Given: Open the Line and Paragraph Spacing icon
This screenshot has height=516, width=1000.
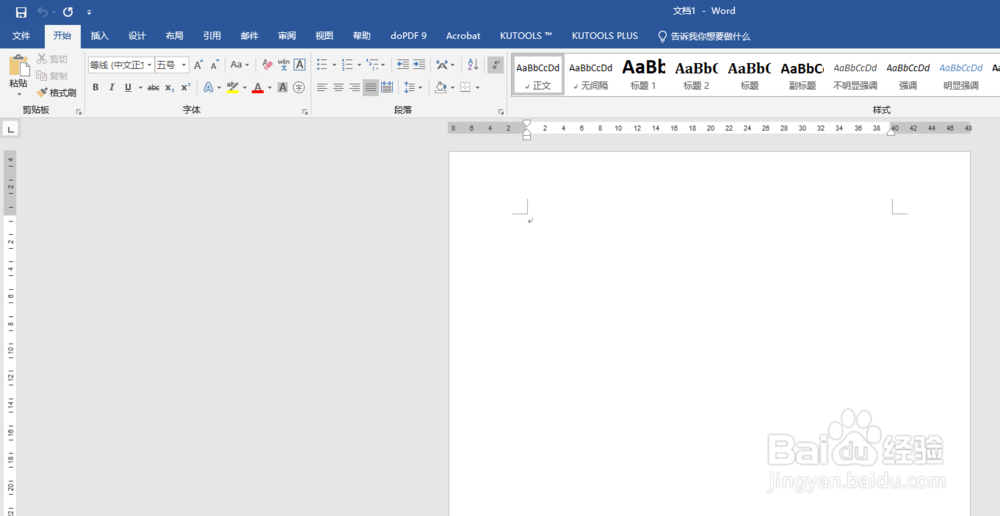Looking at the screenshot, I should pyautogui.click(x=409, y=87).
